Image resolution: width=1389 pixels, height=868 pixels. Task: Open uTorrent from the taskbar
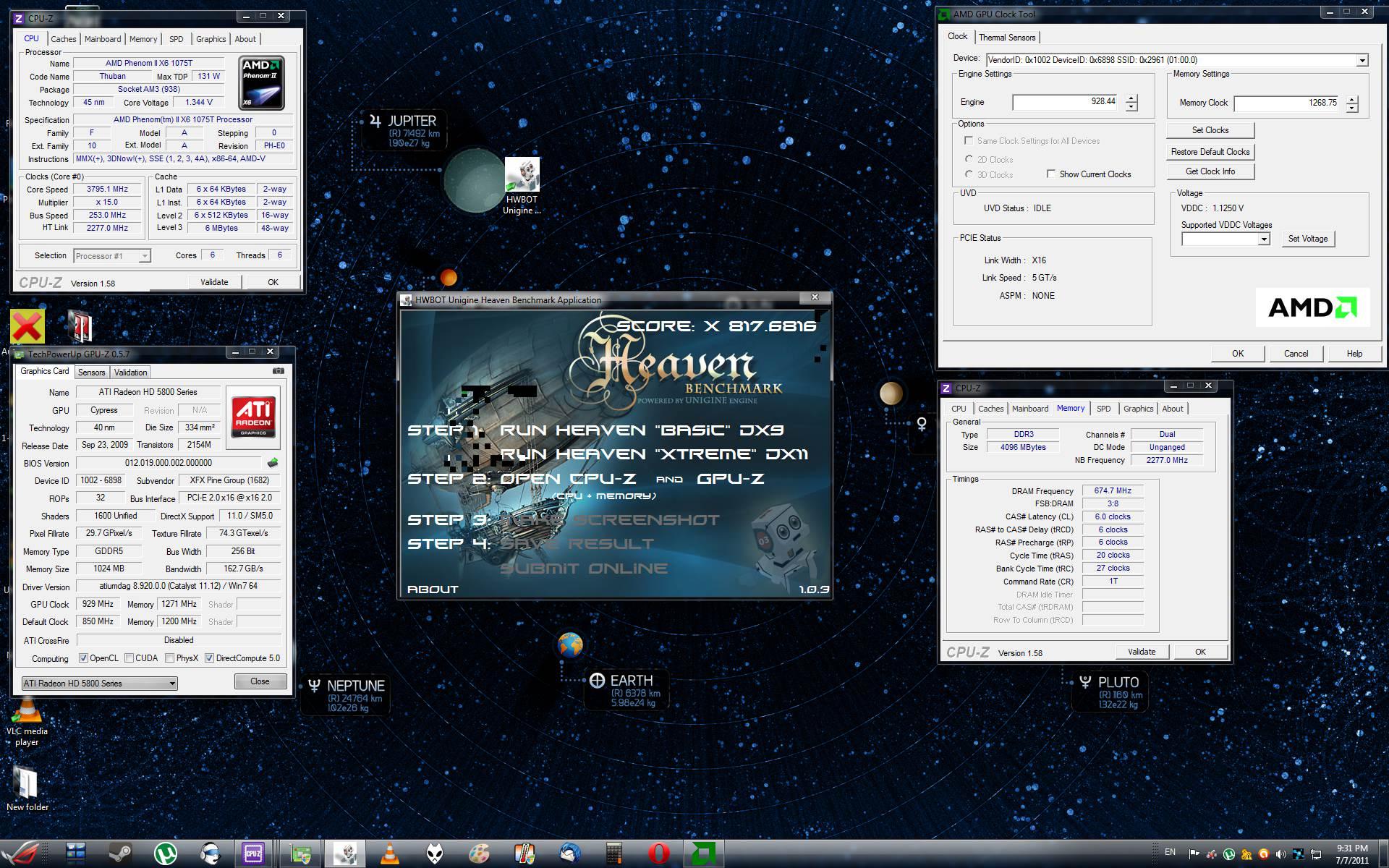(166, 854)
